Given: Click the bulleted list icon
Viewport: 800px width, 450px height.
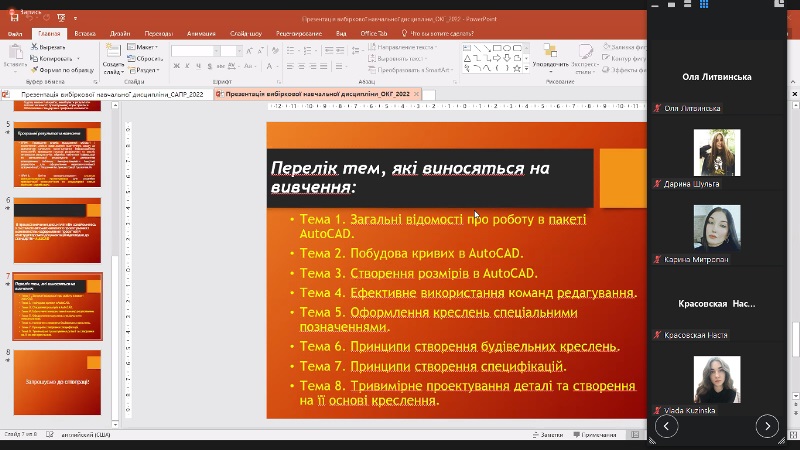Looking at the screenshot, I should 291,51.
